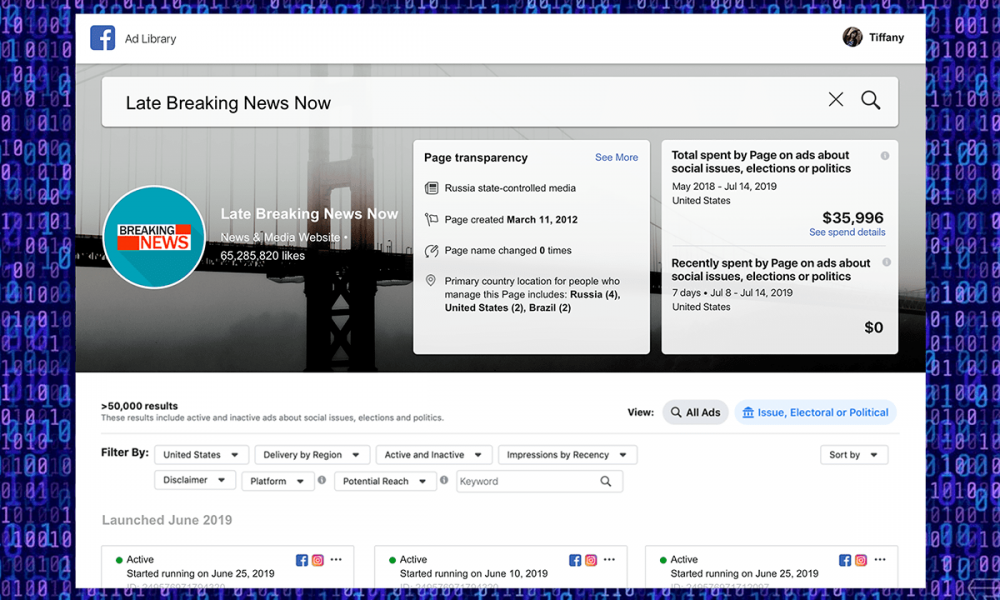Screen dimensions: 1000x600
Task: Expand Delivery by Region filter
Action: pyautogui.click(x=312, y=455)
